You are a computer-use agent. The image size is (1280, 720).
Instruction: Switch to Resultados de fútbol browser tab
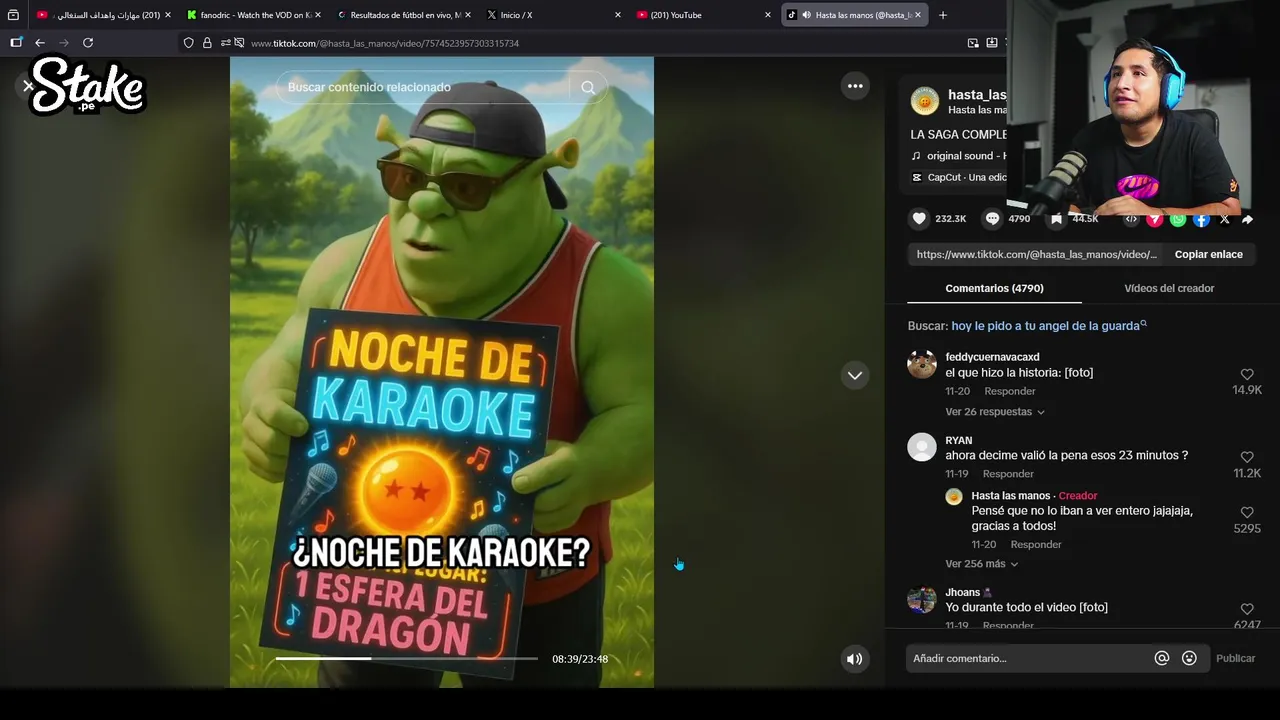point(404,15)
